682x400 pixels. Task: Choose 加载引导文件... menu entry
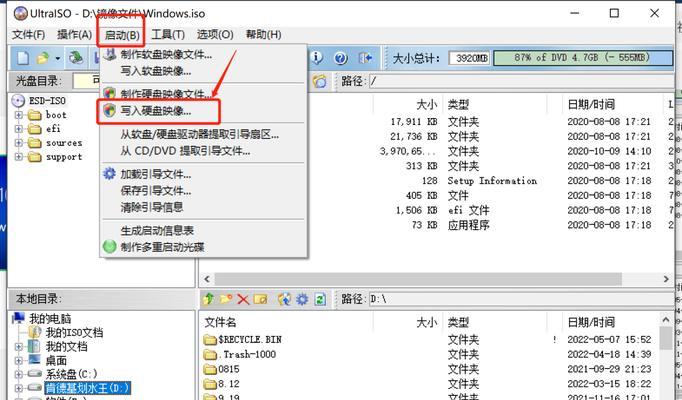(204, 174)
